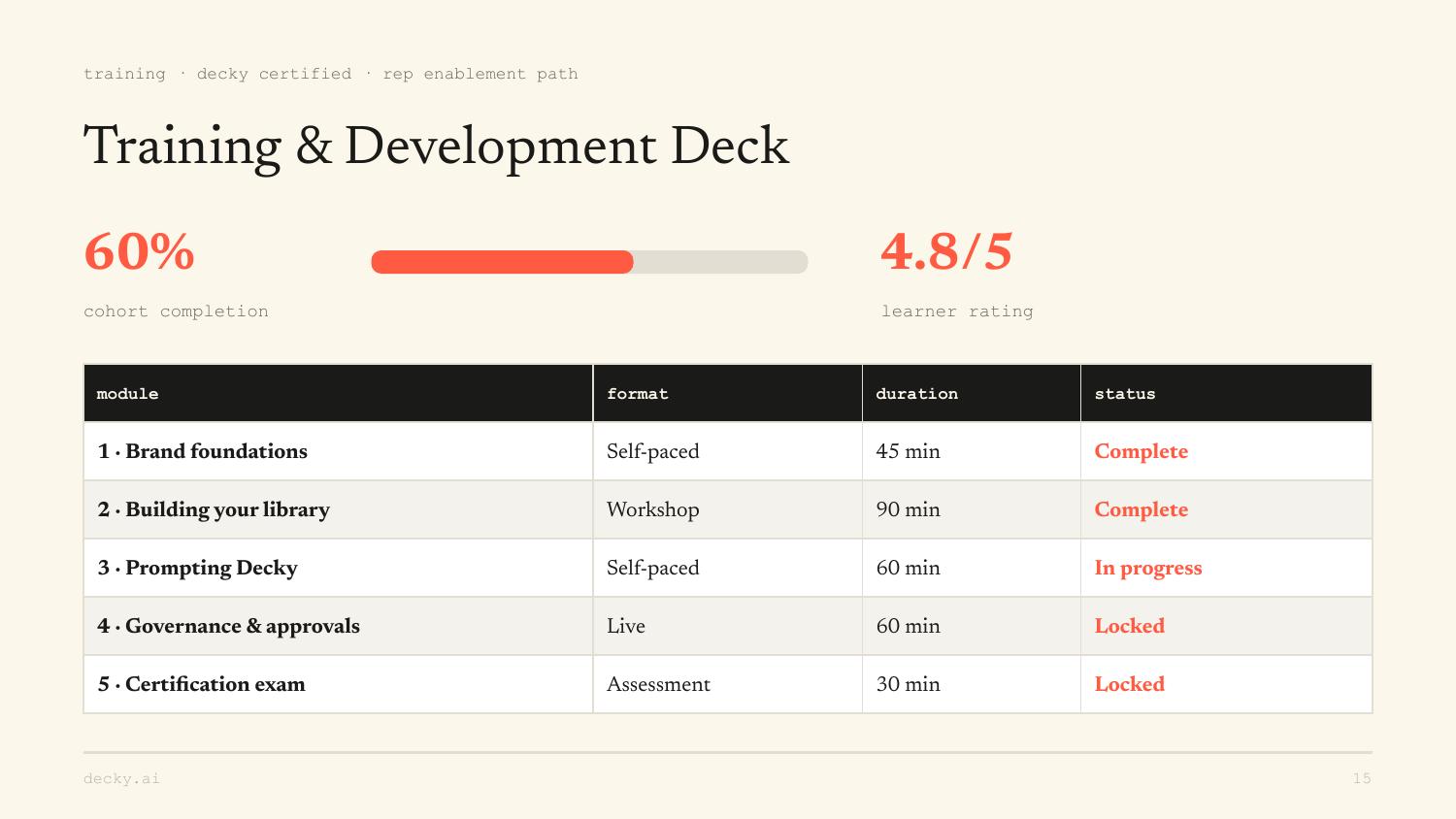
Task: Click '60 min' in Prompting Decky row
Action: (x=971, y=568)
